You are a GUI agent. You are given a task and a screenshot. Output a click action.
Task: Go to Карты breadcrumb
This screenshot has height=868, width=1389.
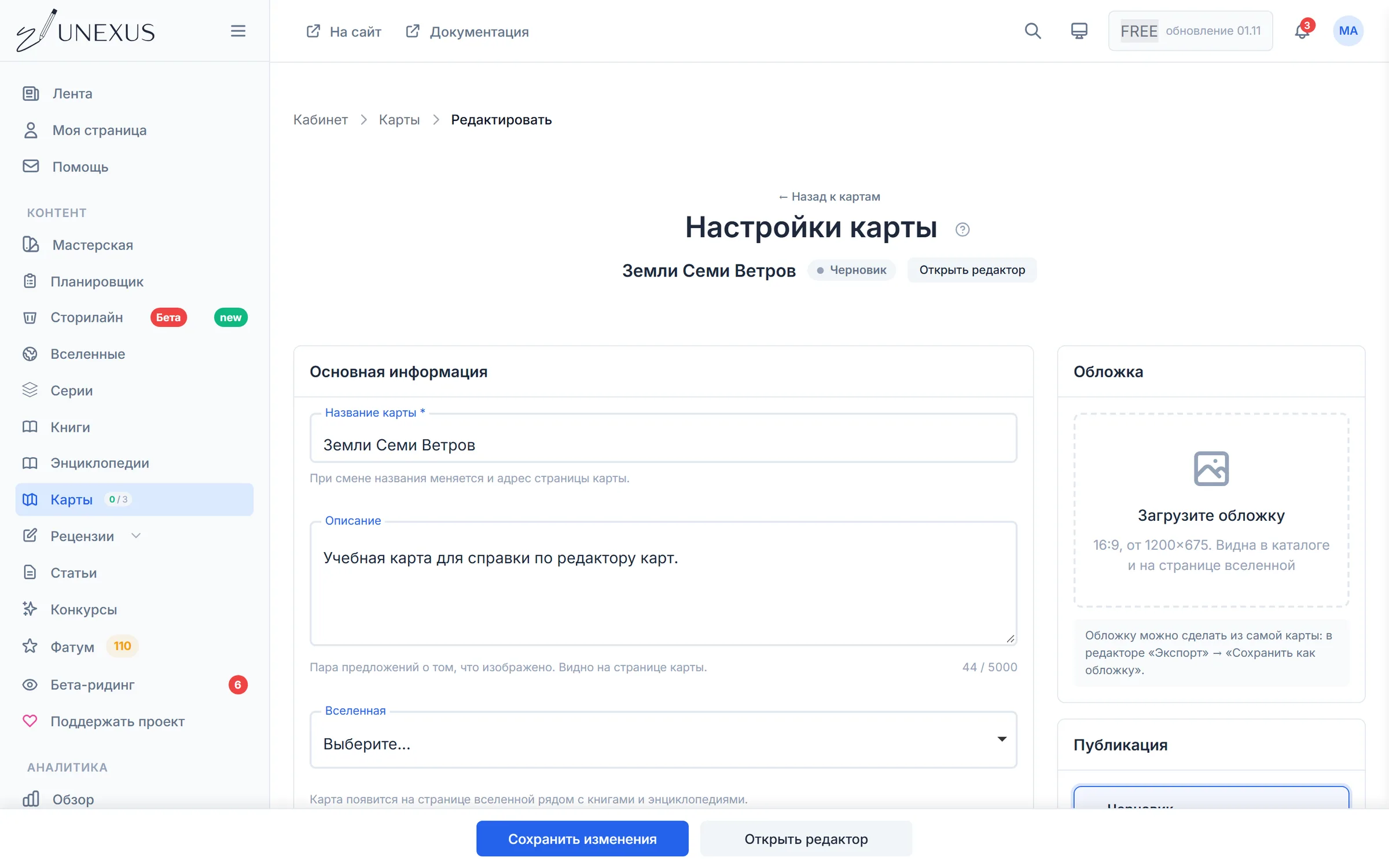(399, 120)
